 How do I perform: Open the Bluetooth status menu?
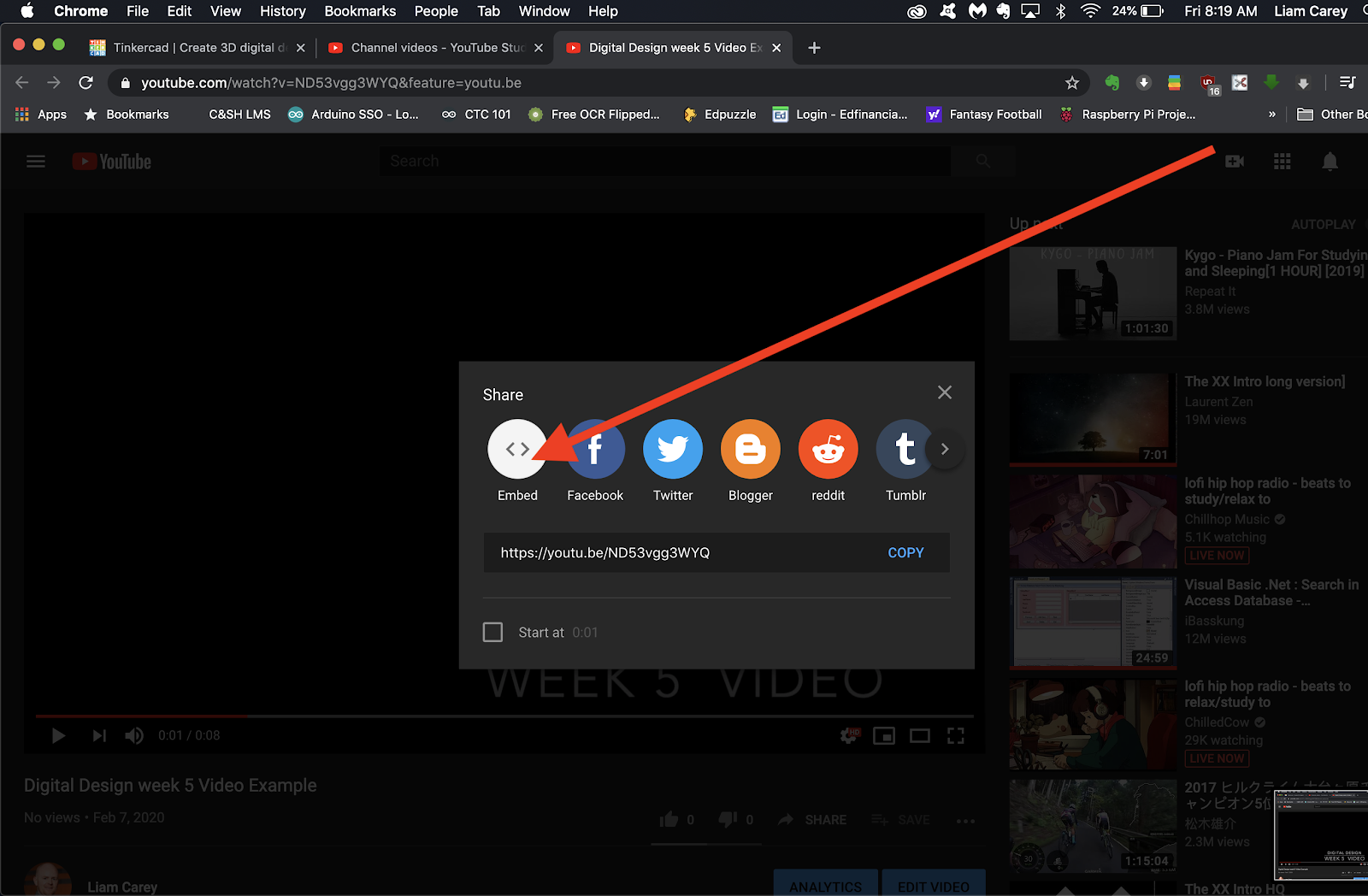click(1060, 11)
